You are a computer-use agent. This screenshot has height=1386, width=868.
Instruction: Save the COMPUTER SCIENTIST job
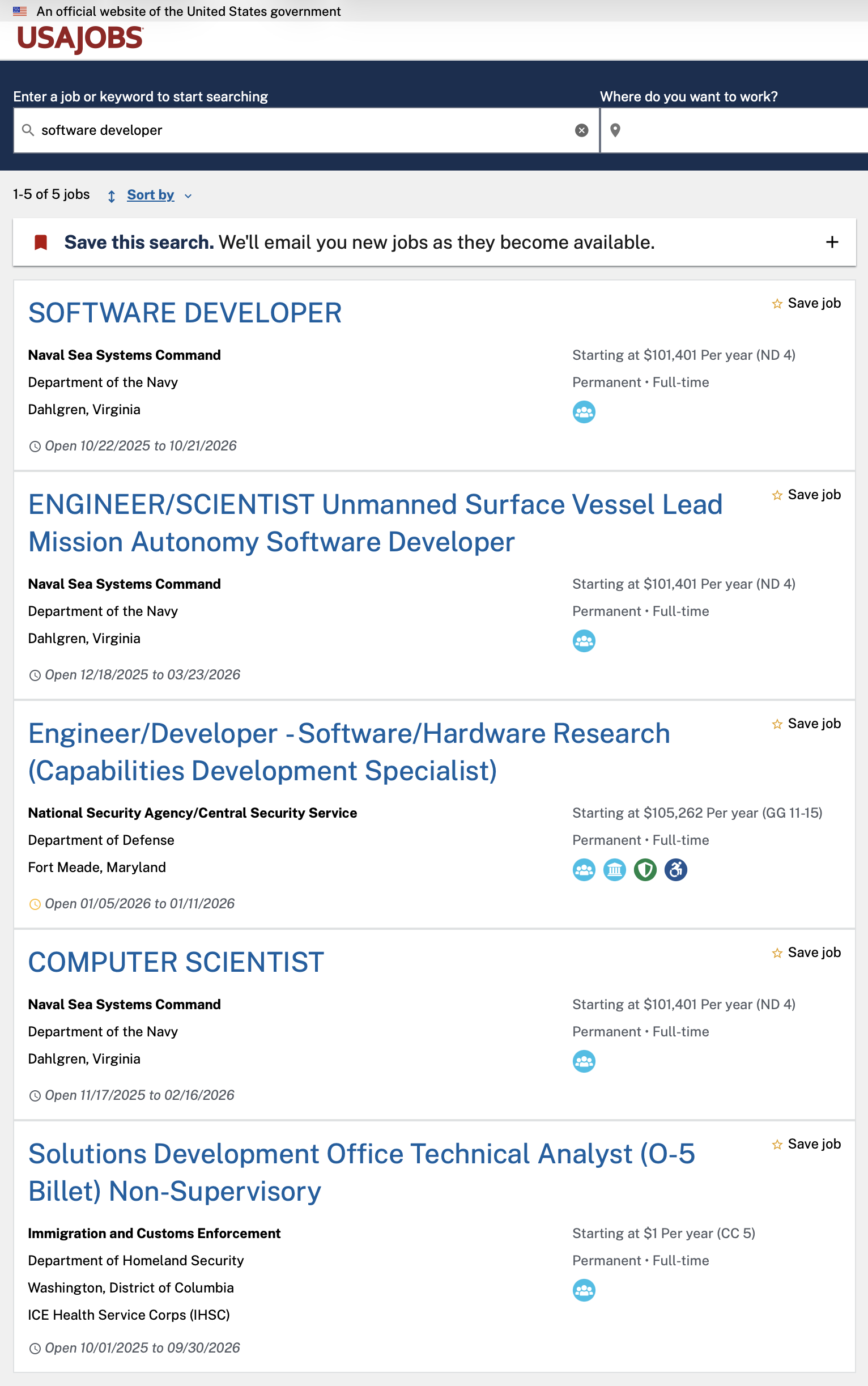tap(806, 953)
